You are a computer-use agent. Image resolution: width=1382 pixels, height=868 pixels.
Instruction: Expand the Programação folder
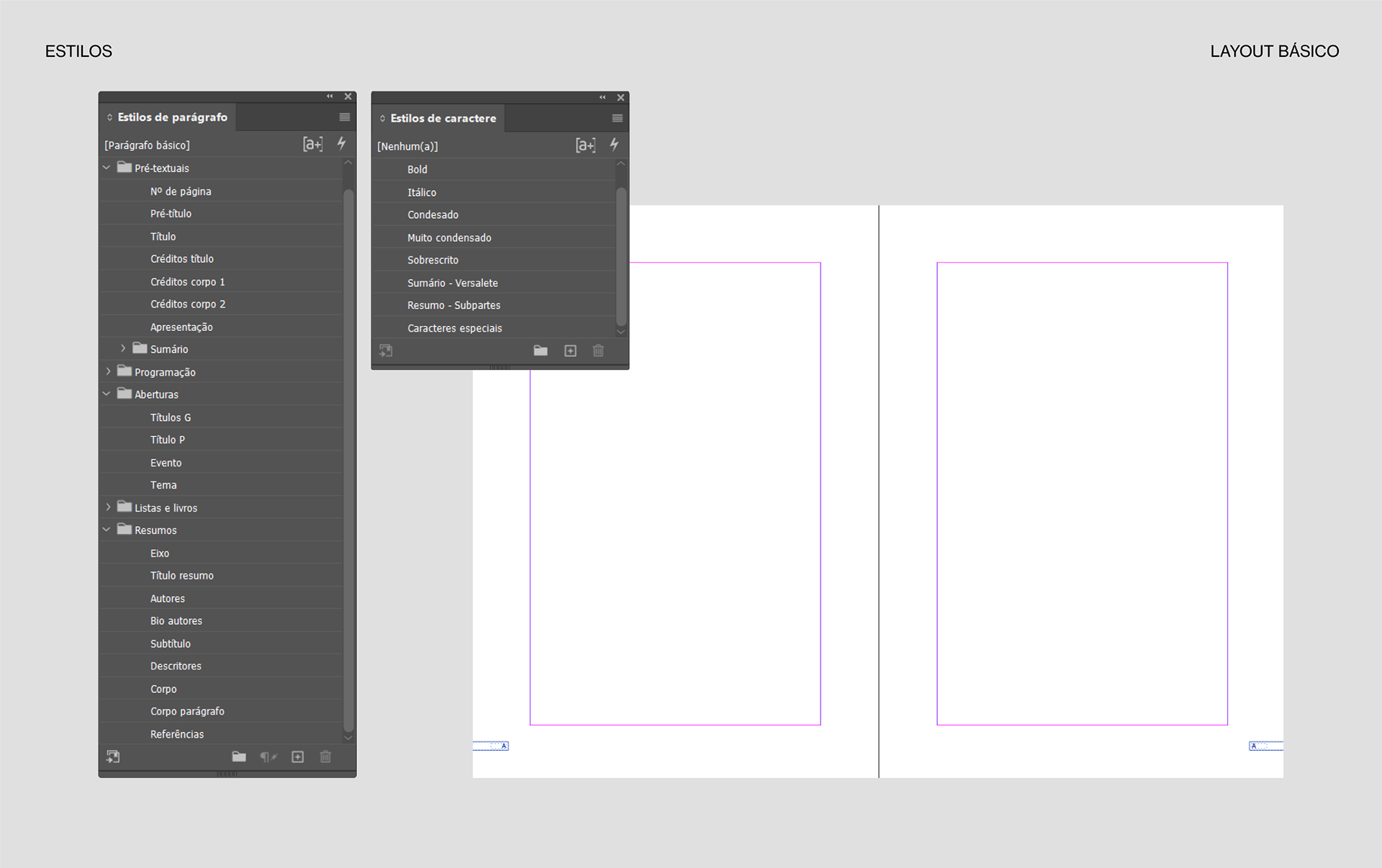[108, 371]
